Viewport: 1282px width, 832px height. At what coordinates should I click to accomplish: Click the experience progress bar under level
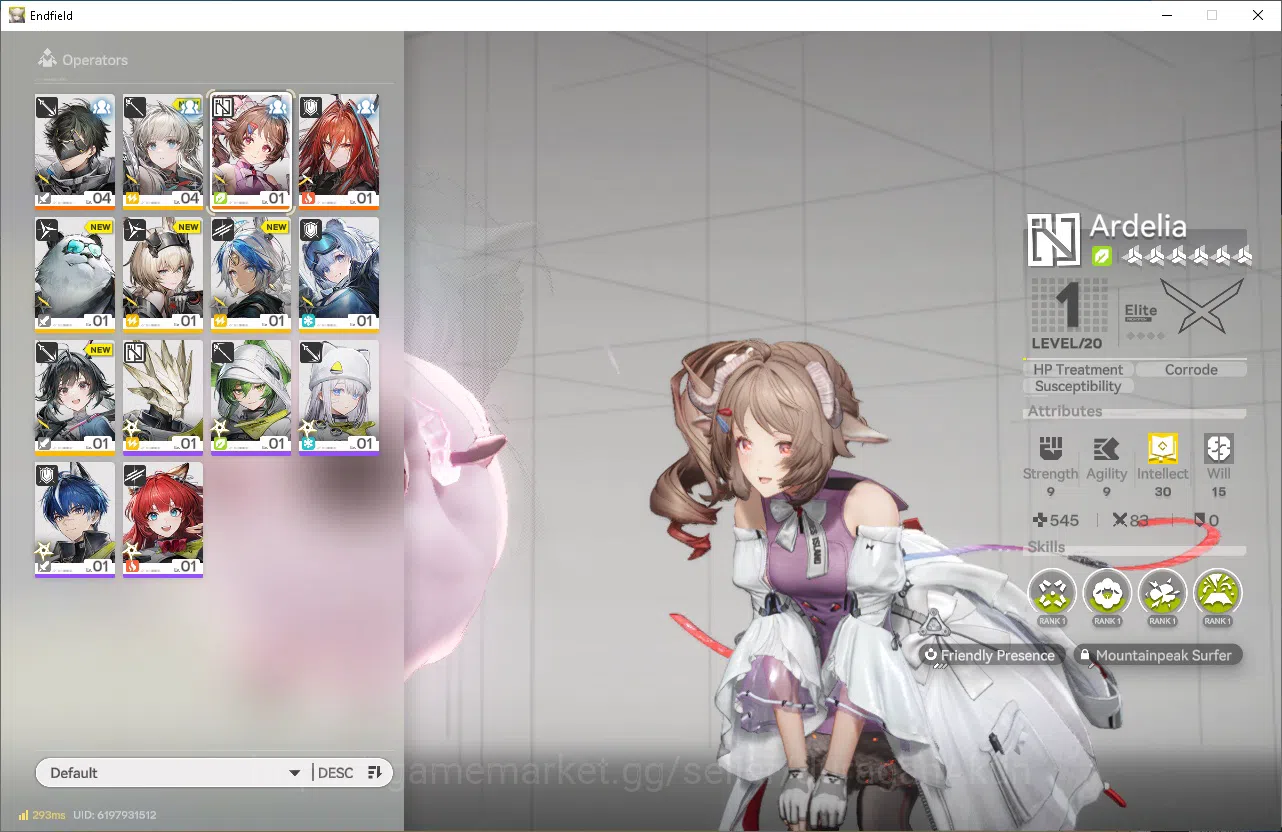[x=1136, y=358]
